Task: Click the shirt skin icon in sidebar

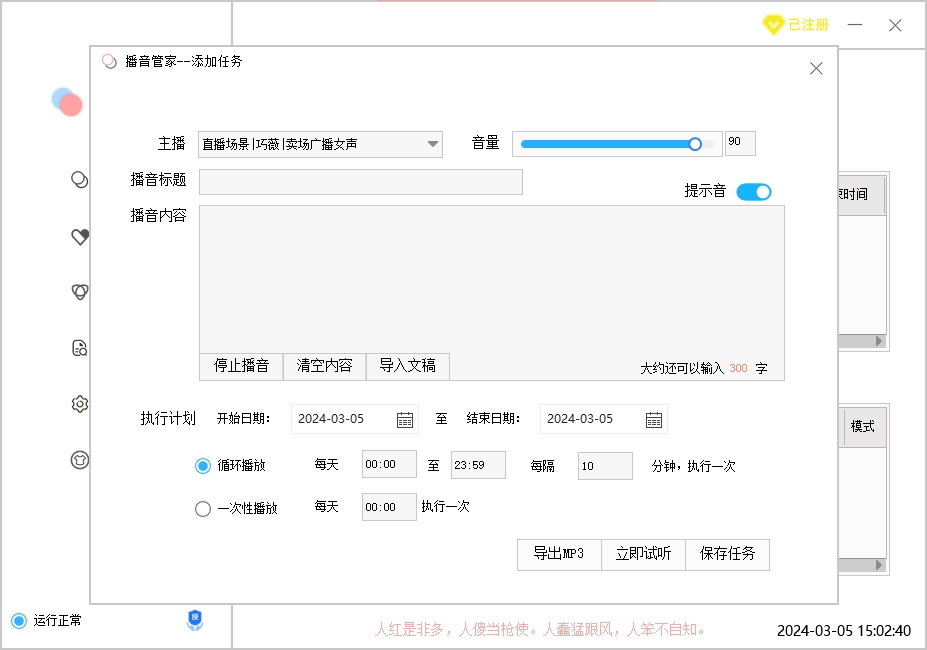Action: [80, 460]
